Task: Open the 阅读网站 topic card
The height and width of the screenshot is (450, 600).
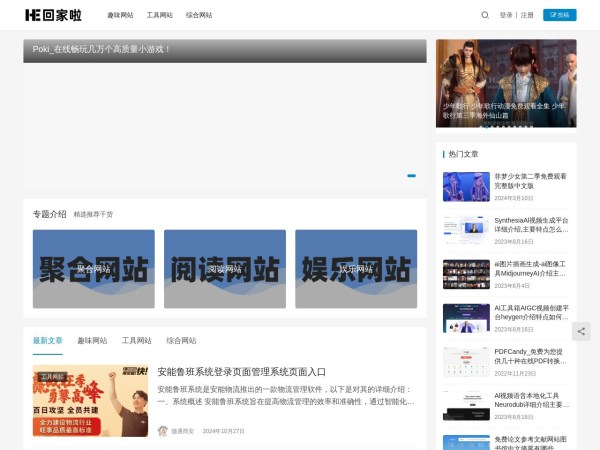Action: tap(224, 269)
